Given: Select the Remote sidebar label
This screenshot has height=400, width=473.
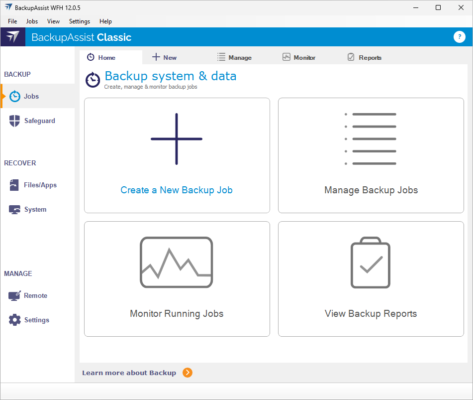Looking at the screenshot, I should [x=36, y=296].
